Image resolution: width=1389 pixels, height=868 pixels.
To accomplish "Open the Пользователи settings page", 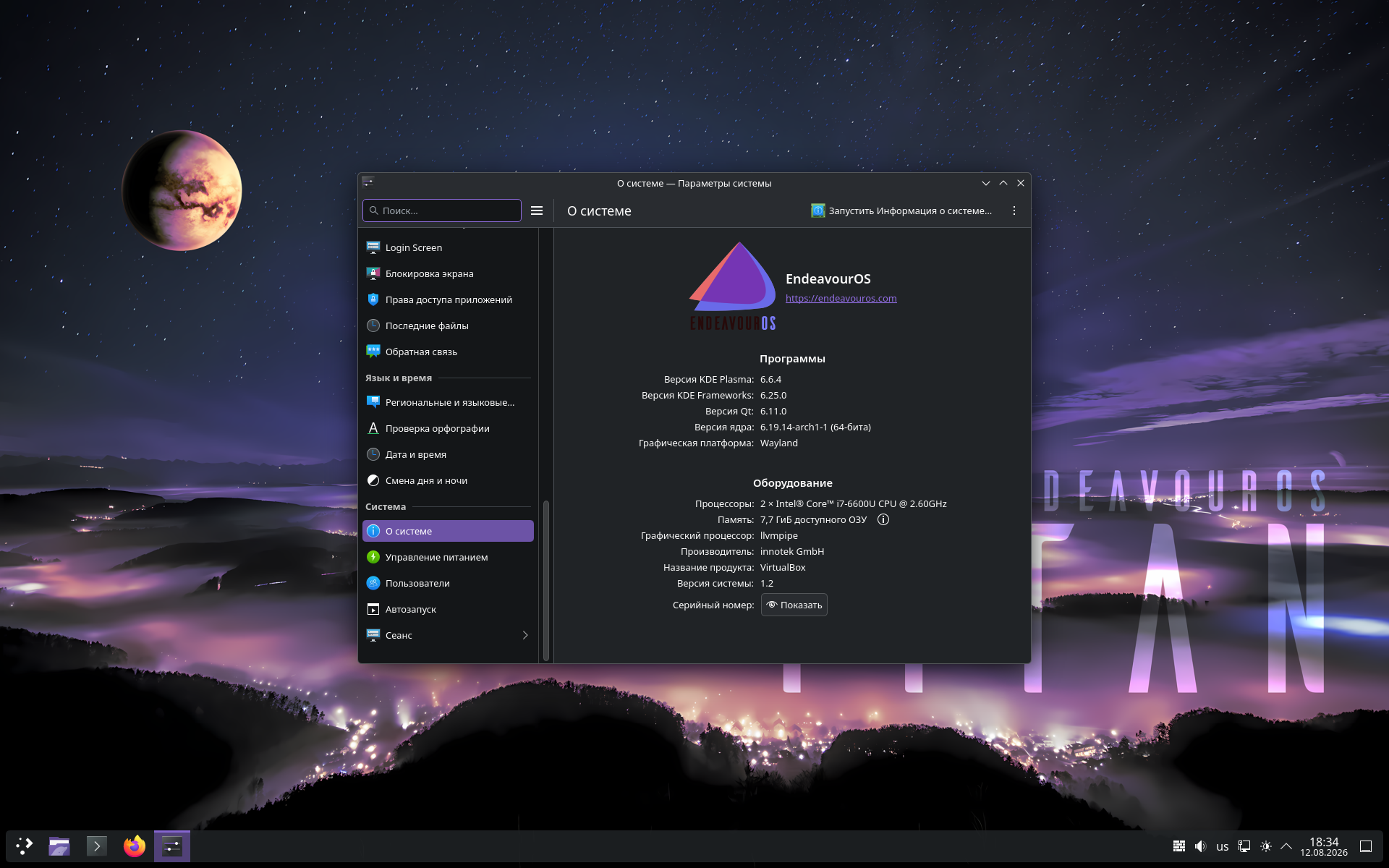I will (x=448, y=583).
